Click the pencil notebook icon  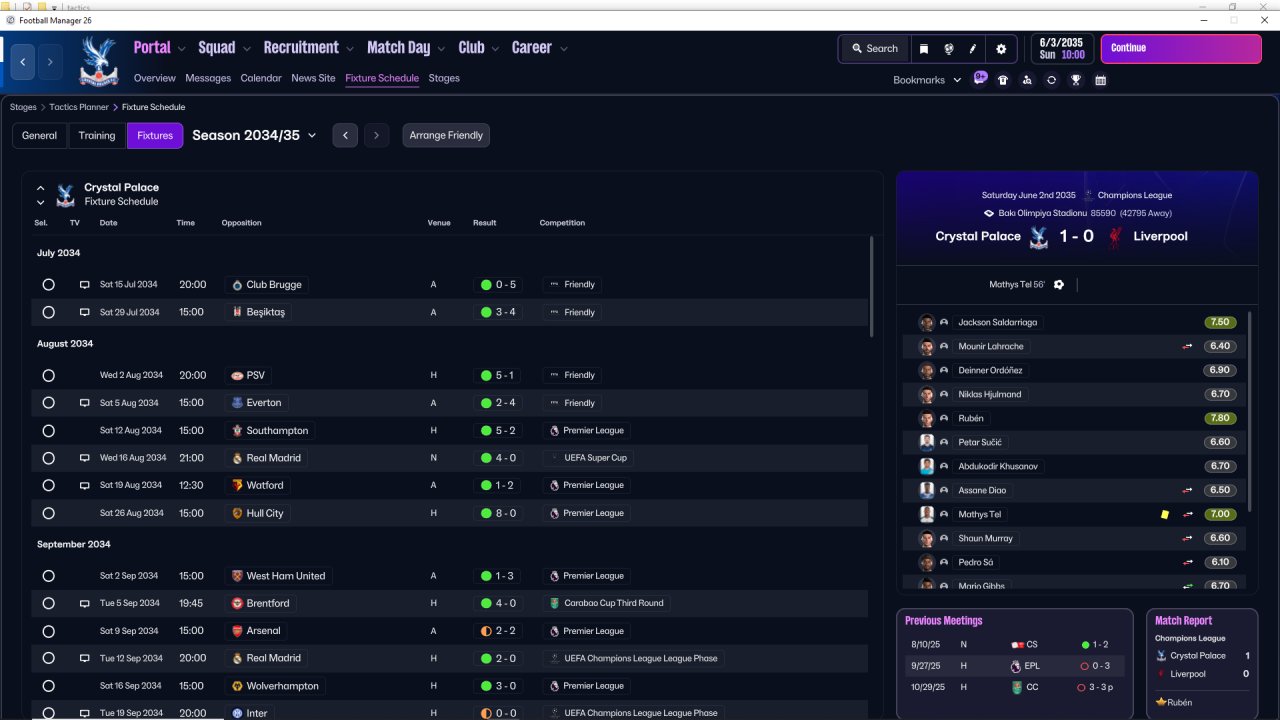[972, 49]
